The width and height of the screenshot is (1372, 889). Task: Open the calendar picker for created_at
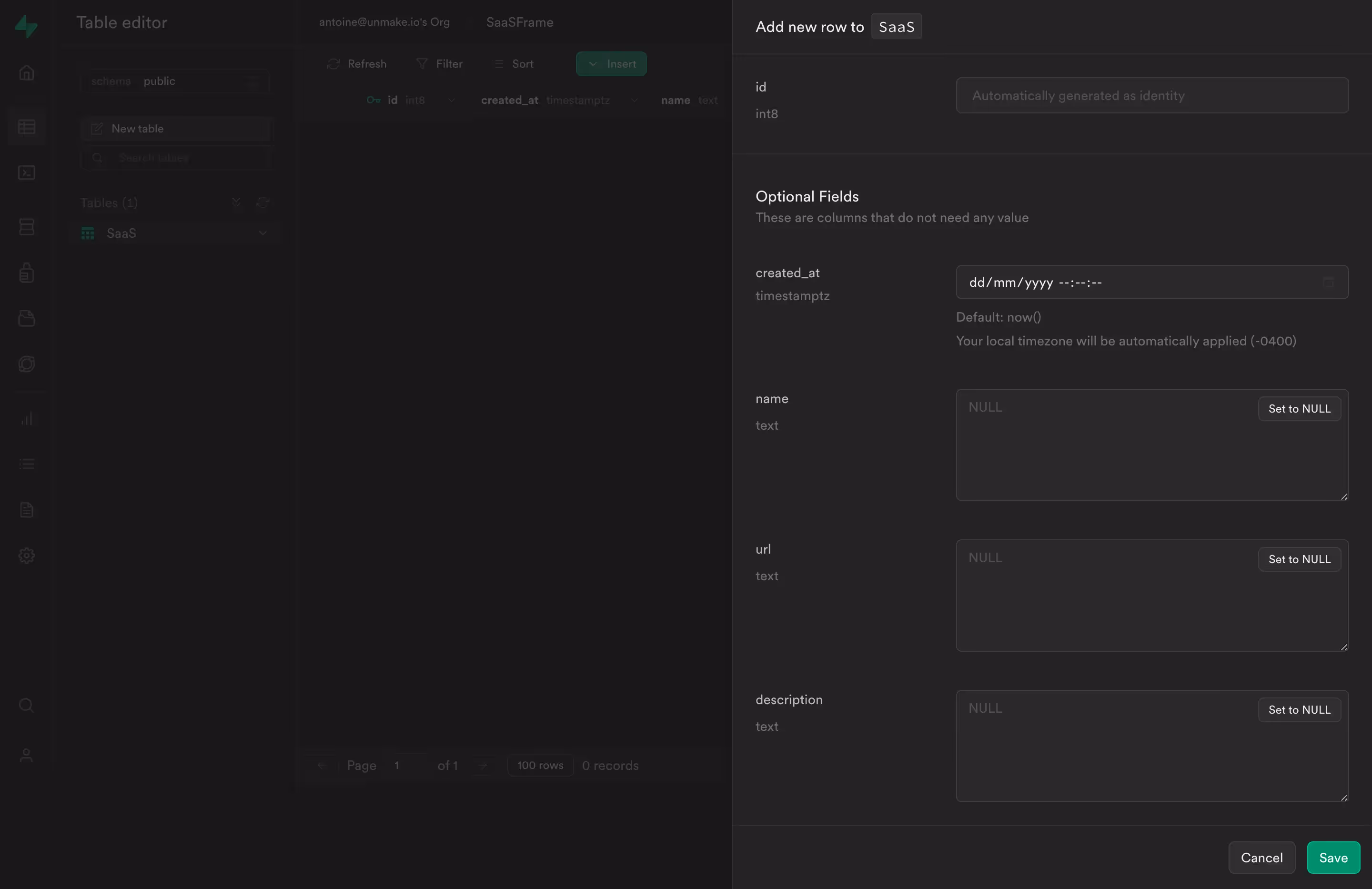[x=1328, y=283]
